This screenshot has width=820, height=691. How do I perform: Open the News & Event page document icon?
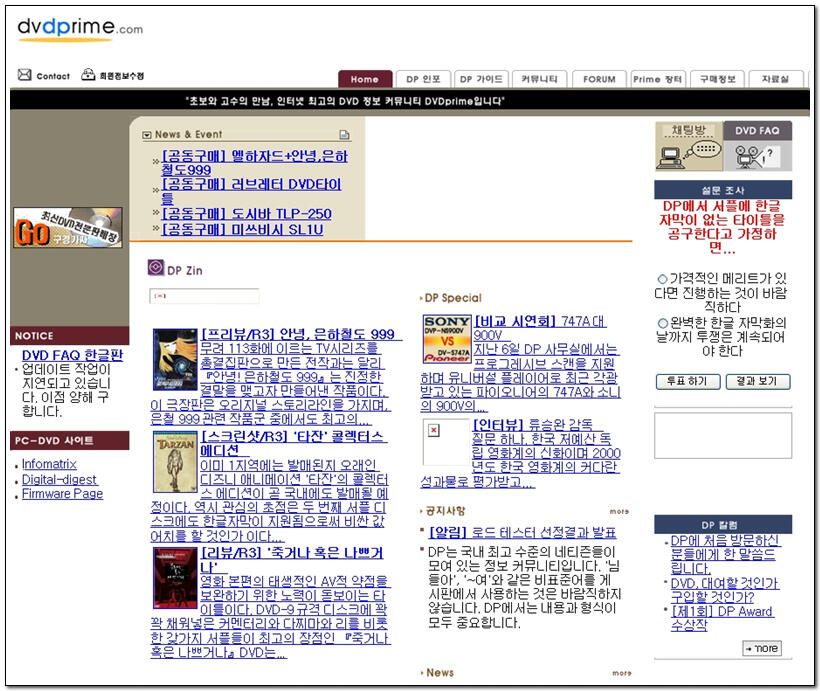coord(344,135)
